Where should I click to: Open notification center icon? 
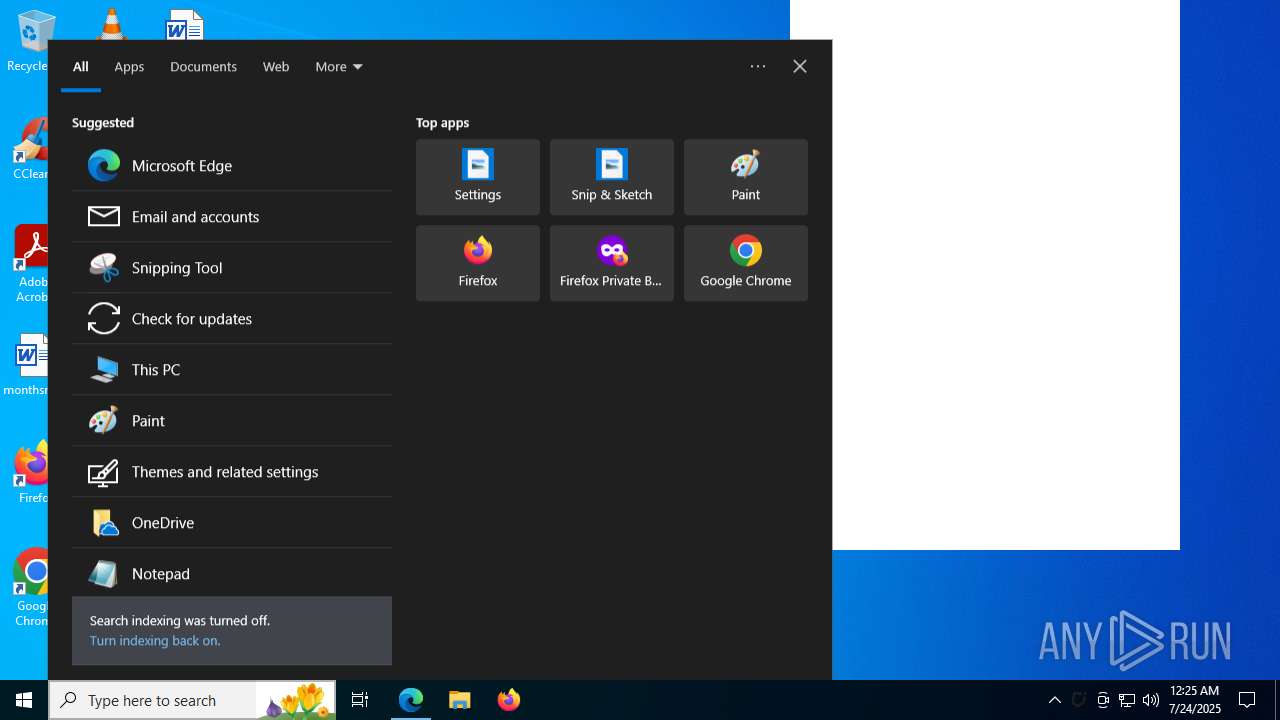click(x=1247, y=700)
